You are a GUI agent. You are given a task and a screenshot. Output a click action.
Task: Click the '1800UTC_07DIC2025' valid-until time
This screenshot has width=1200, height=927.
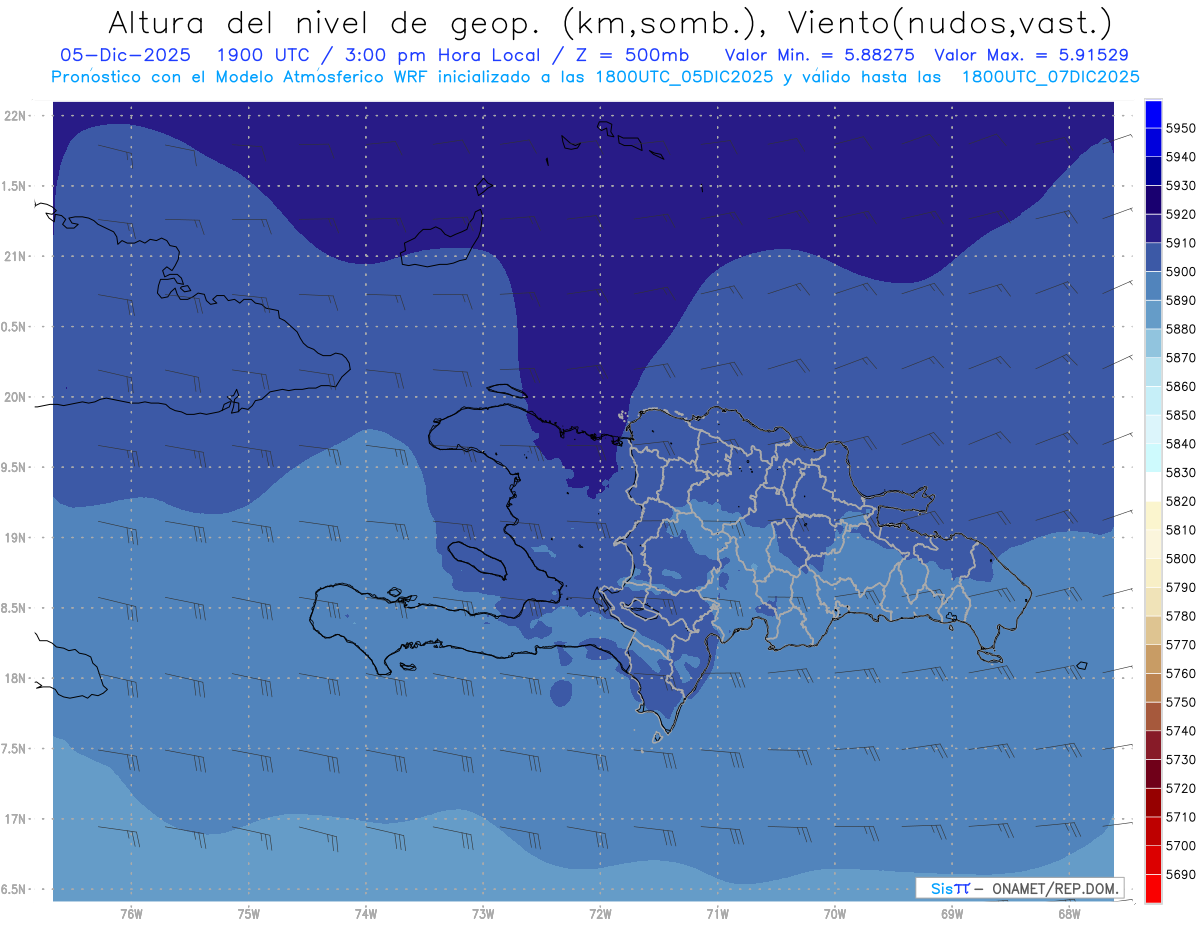(1050, 76)
